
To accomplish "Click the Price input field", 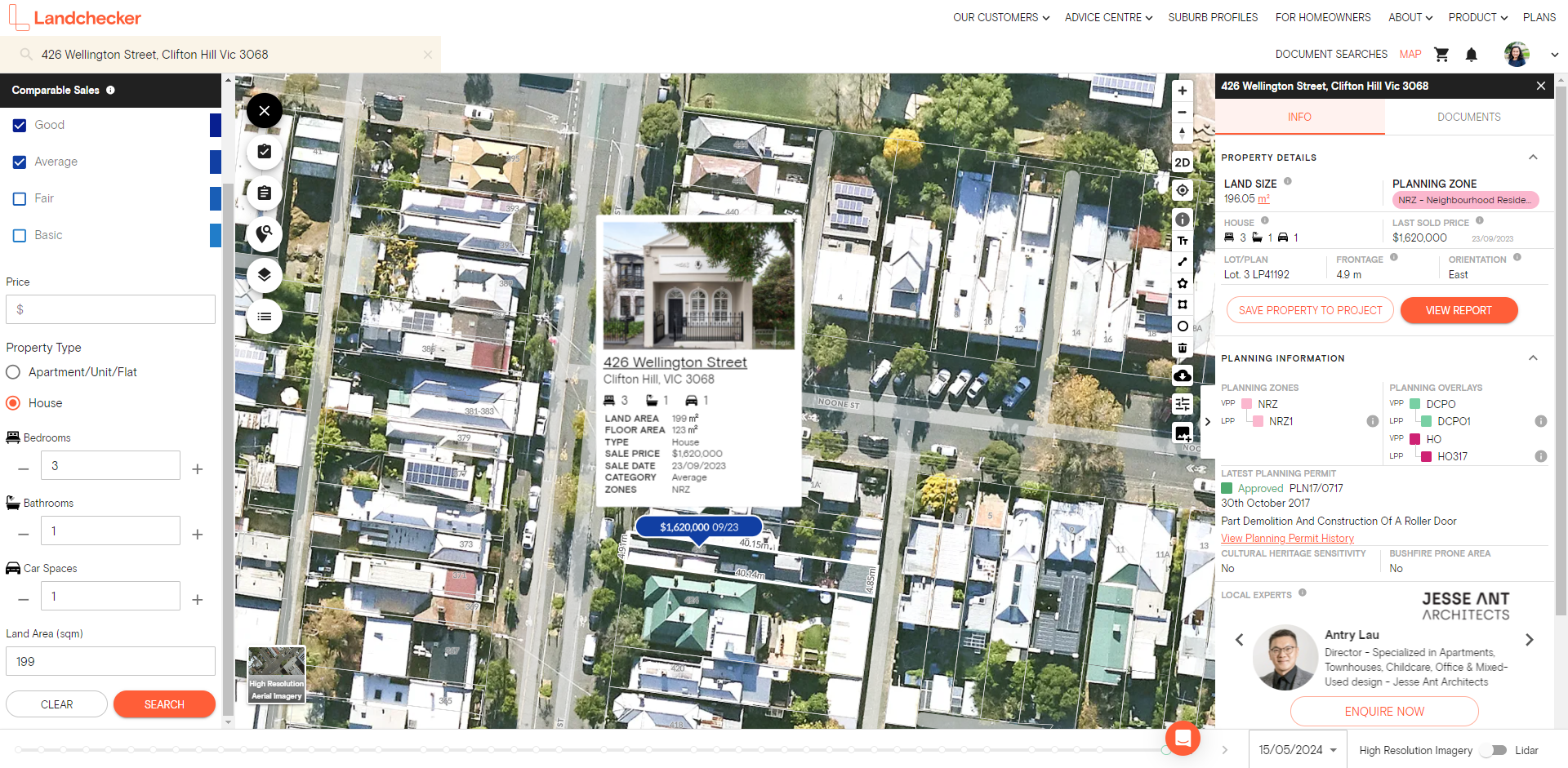I will point(110,309).
